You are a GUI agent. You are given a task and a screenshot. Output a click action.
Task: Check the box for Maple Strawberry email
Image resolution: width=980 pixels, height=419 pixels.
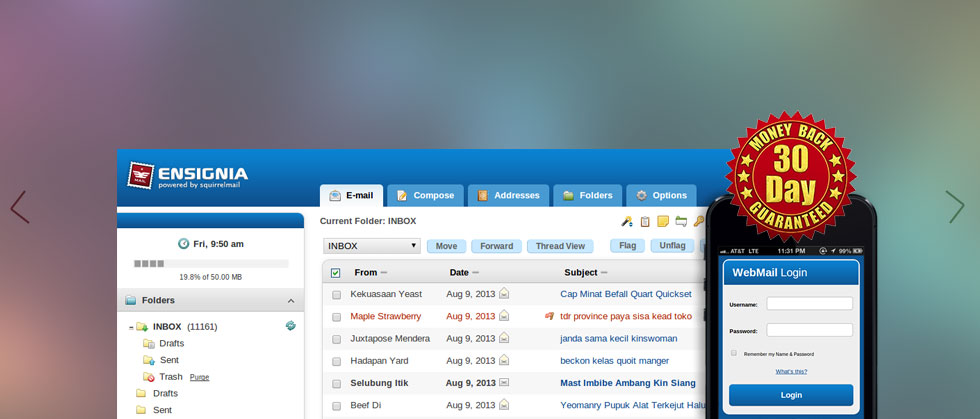tap(336, 316)
